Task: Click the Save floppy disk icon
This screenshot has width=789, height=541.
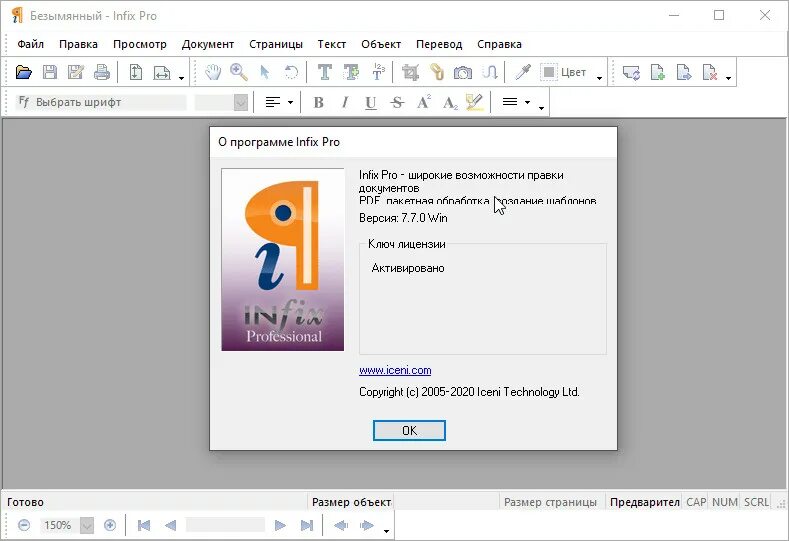Action: coord(50,72)
